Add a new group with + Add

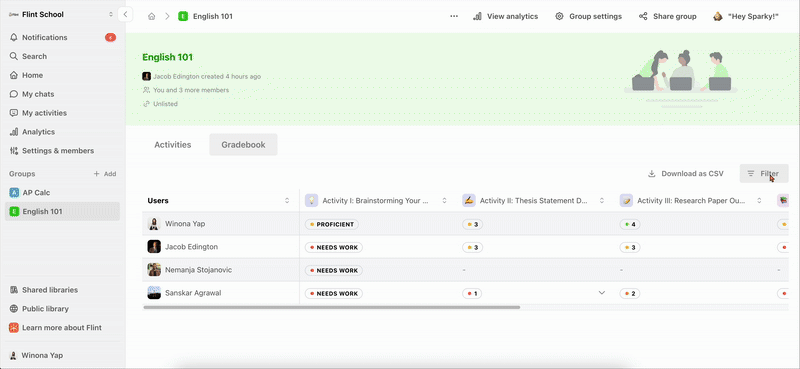tap(105, 174)
